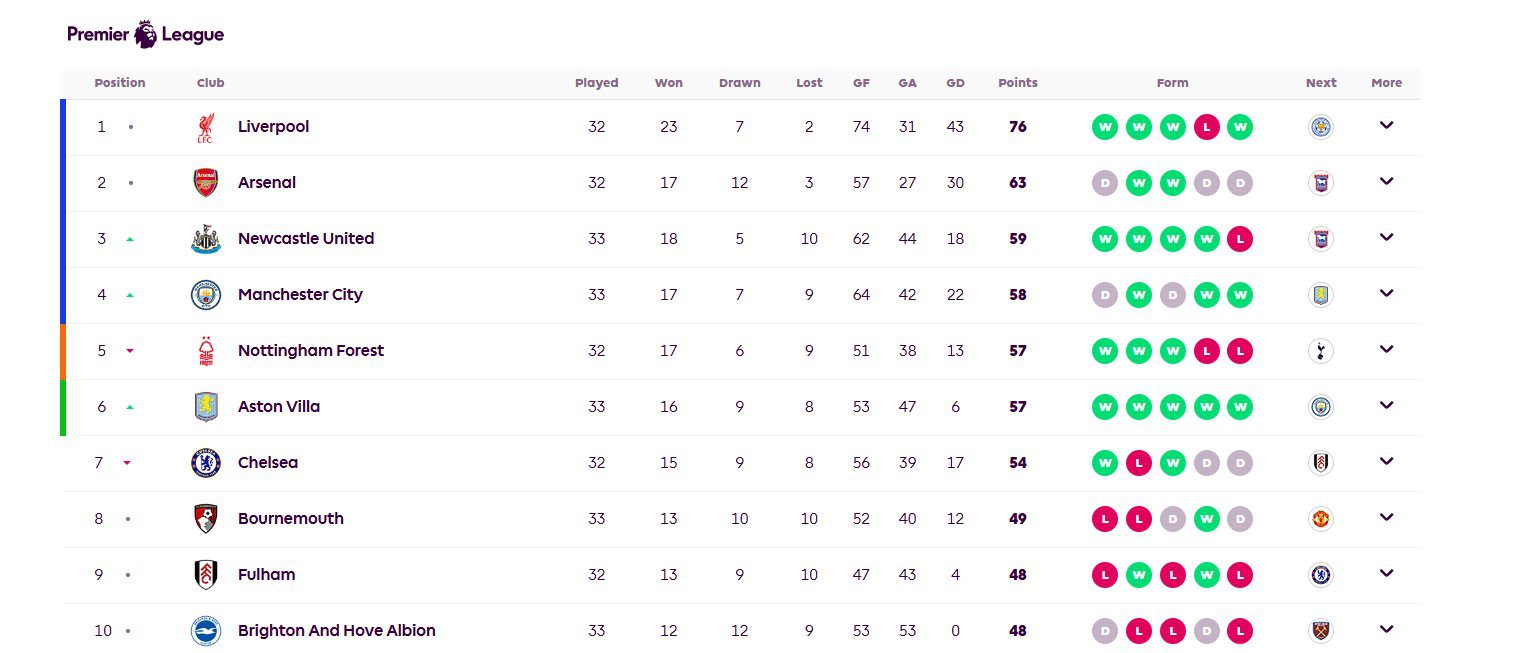Select the Points column header

coord(1018,83)
